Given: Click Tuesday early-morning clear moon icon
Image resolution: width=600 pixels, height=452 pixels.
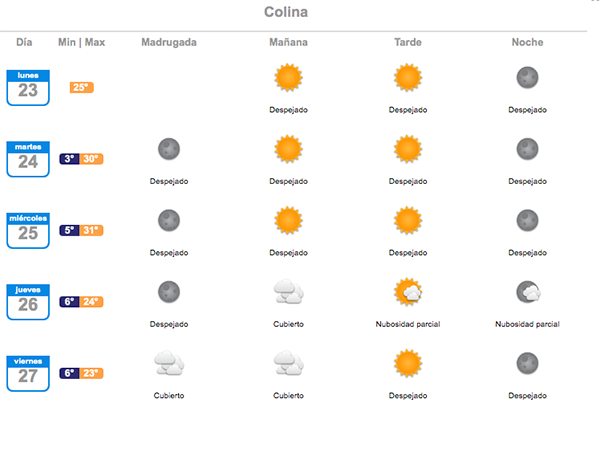Looking at the screenshot, I should 169,149.
